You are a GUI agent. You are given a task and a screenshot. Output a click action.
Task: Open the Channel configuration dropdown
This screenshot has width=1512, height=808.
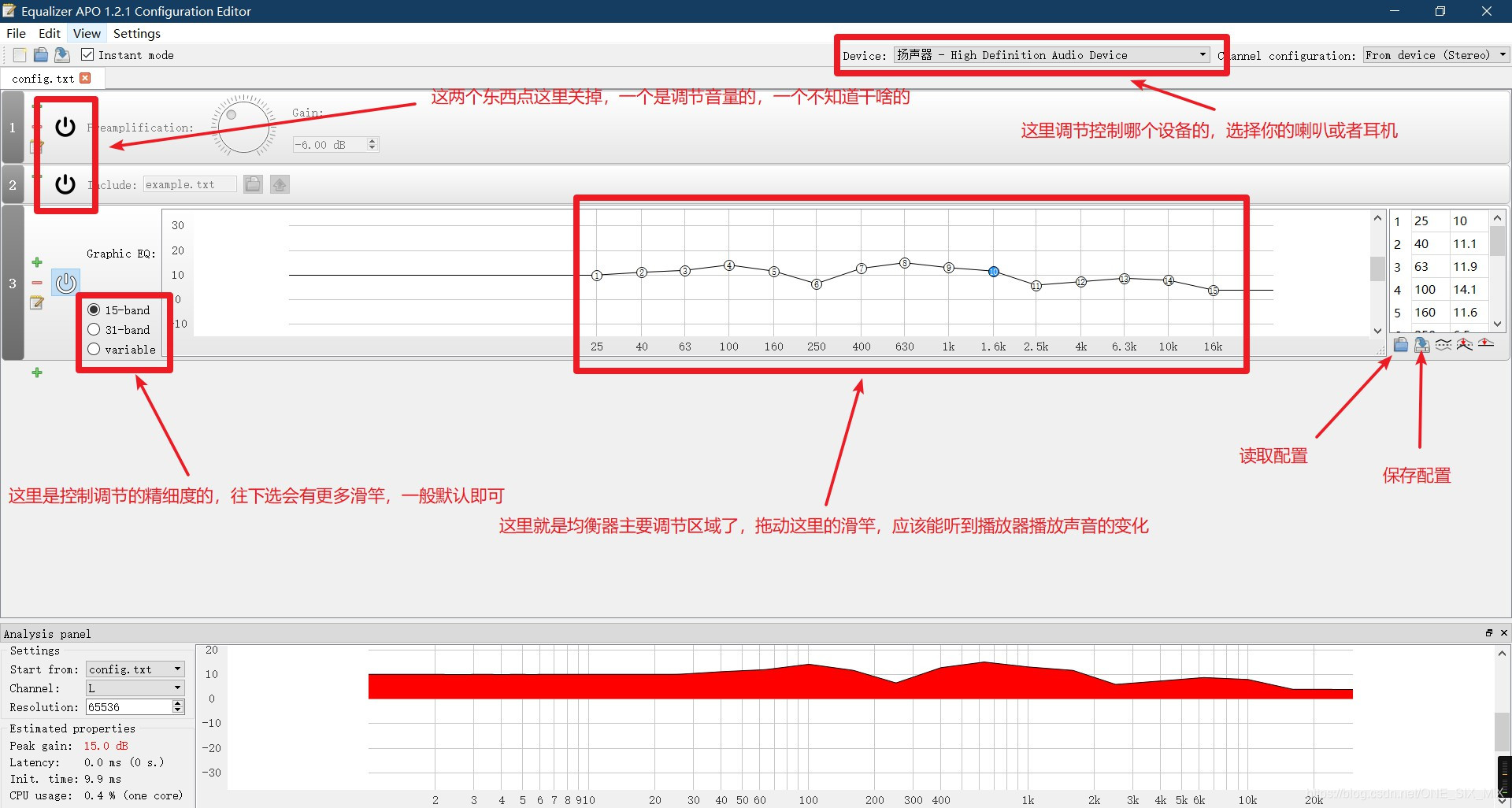coord(1436,55)
